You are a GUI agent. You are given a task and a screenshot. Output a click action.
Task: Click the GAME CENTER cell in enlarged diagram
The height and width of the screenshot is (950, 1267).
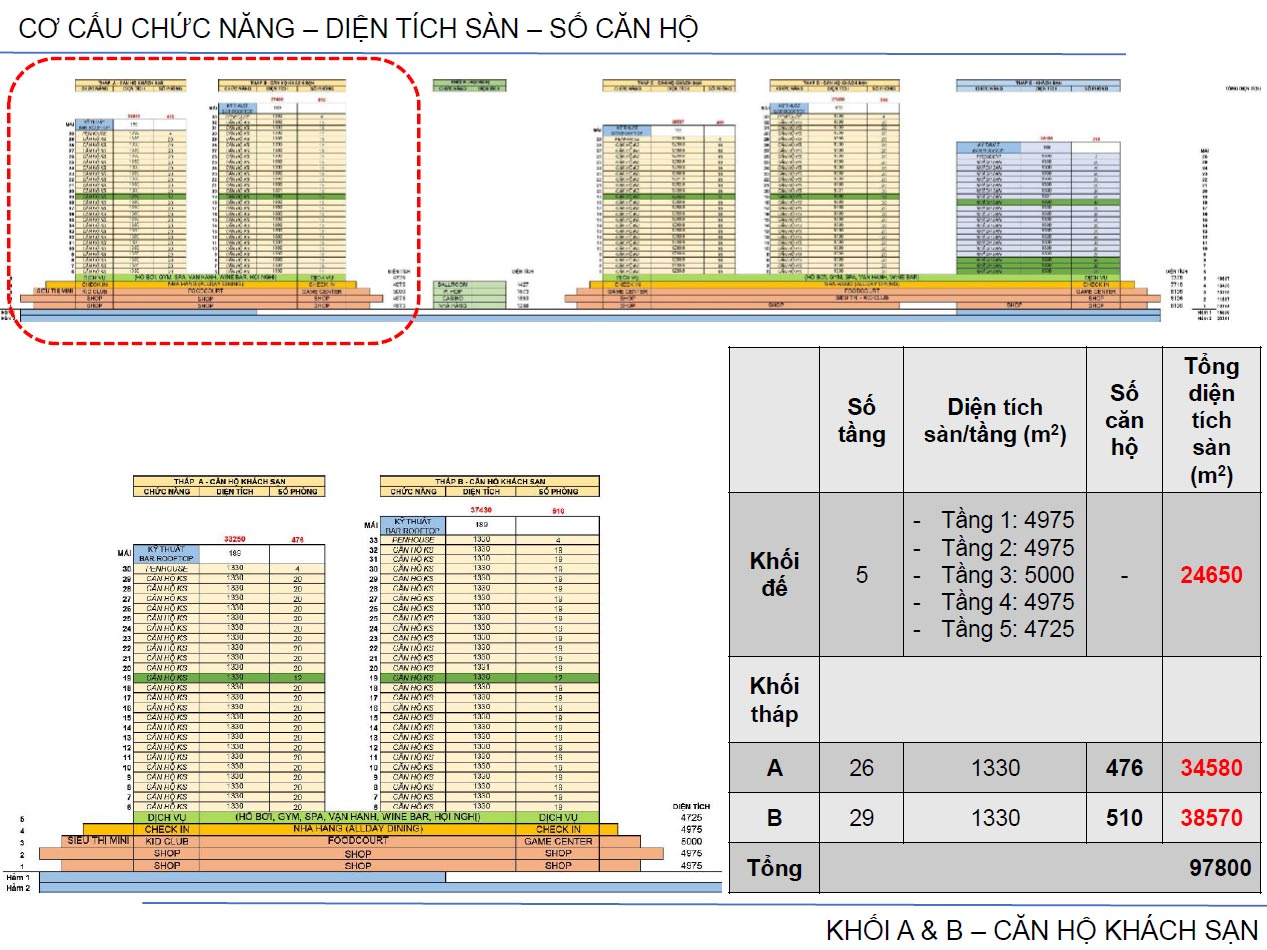pyautogui.click(x=558, y=841)
